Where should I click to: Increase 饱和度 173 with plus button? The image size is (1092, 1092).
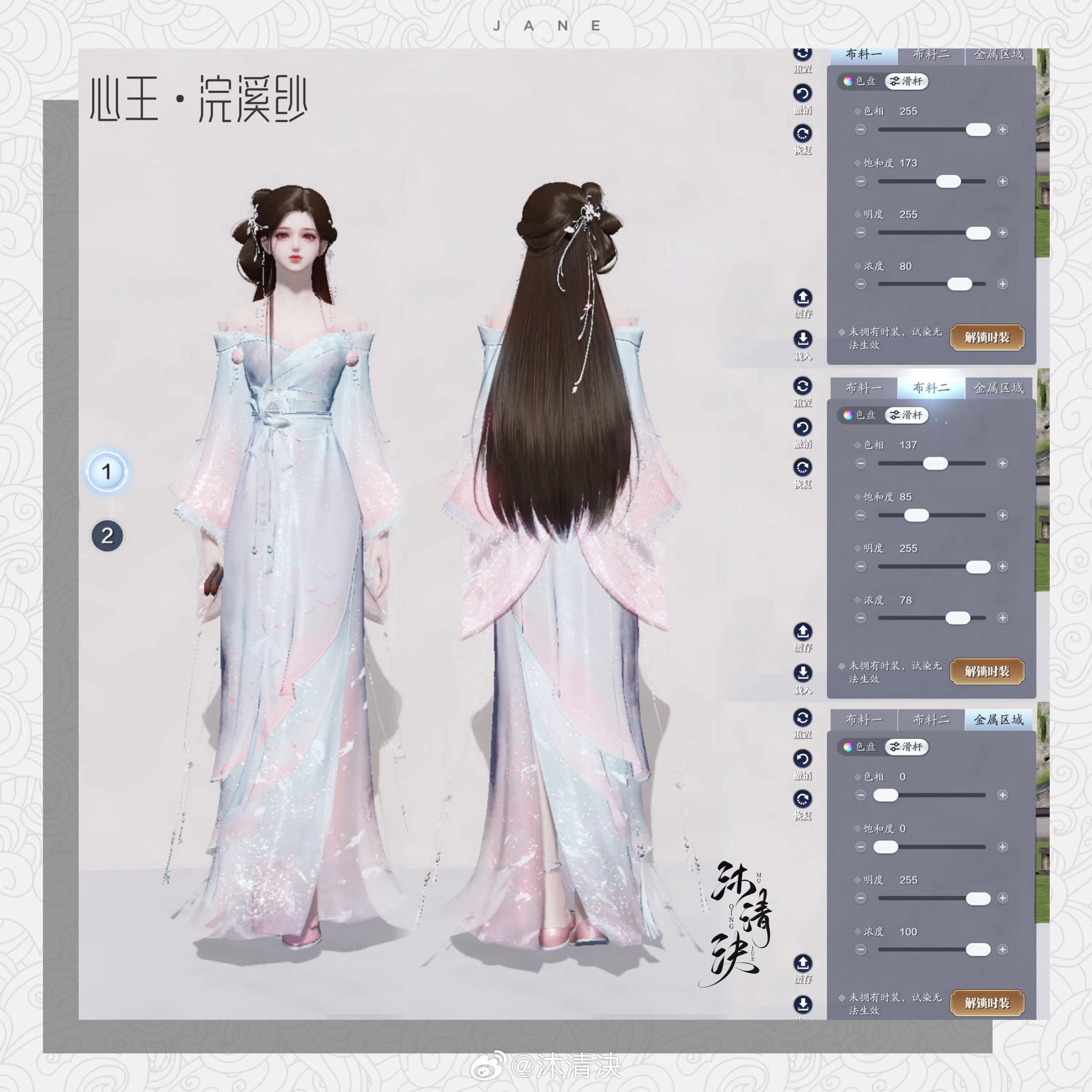(x=1003, y=181)
